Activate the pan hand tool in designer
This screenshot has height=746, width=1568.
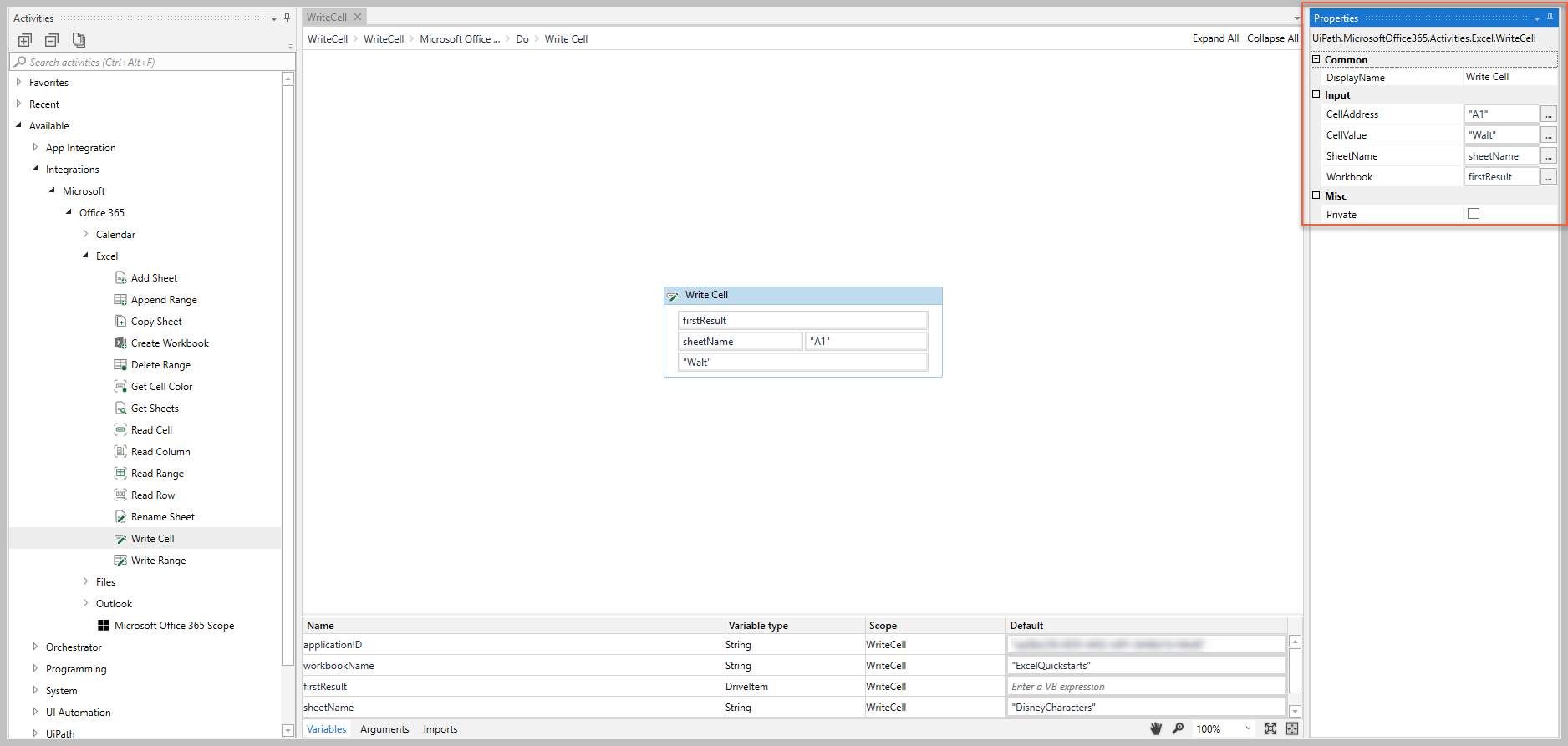1156,728
